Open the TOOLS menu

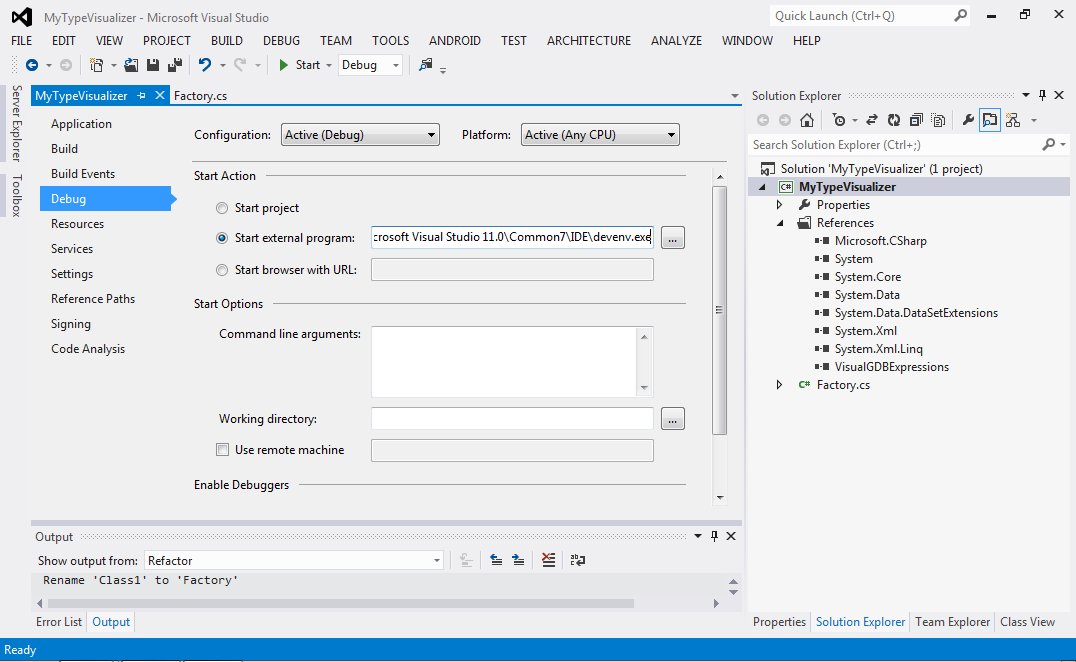(x=390, y=40)
